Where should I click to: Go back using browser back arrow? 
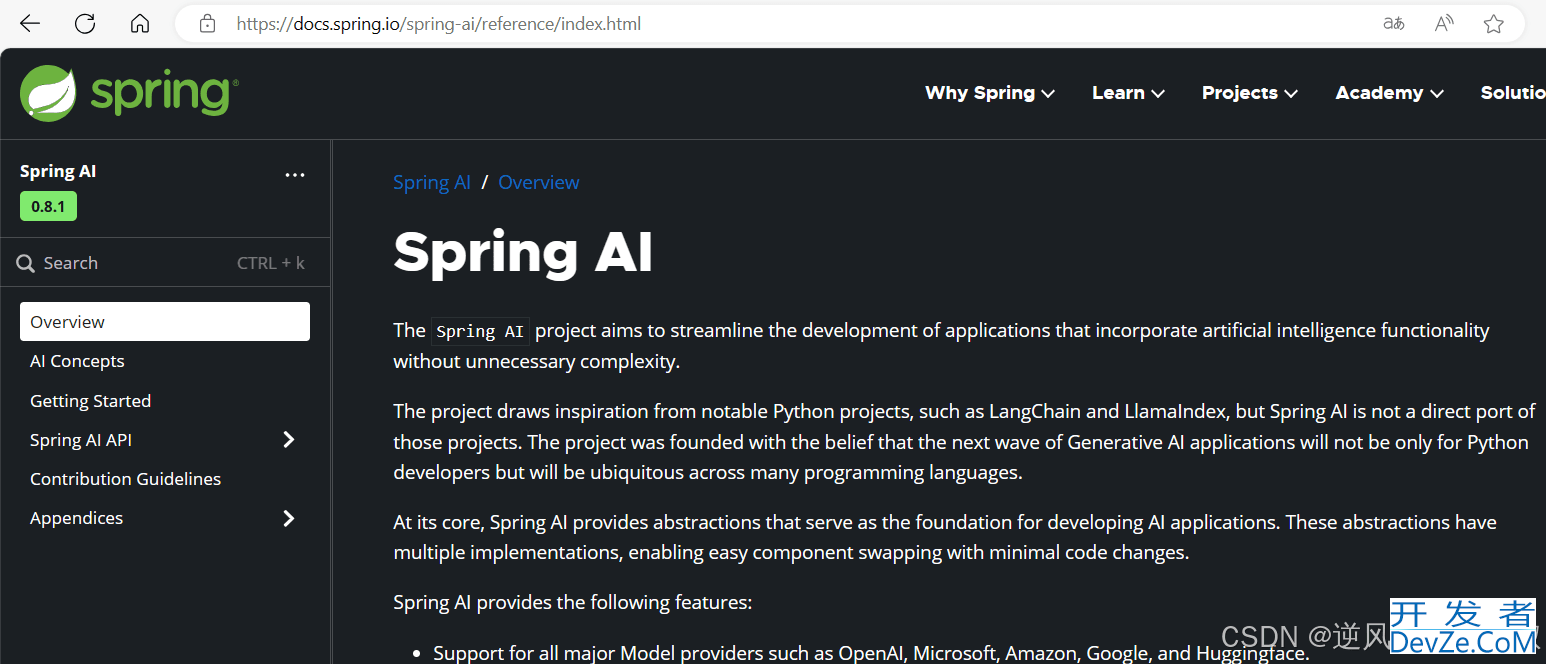pos(30,24)
